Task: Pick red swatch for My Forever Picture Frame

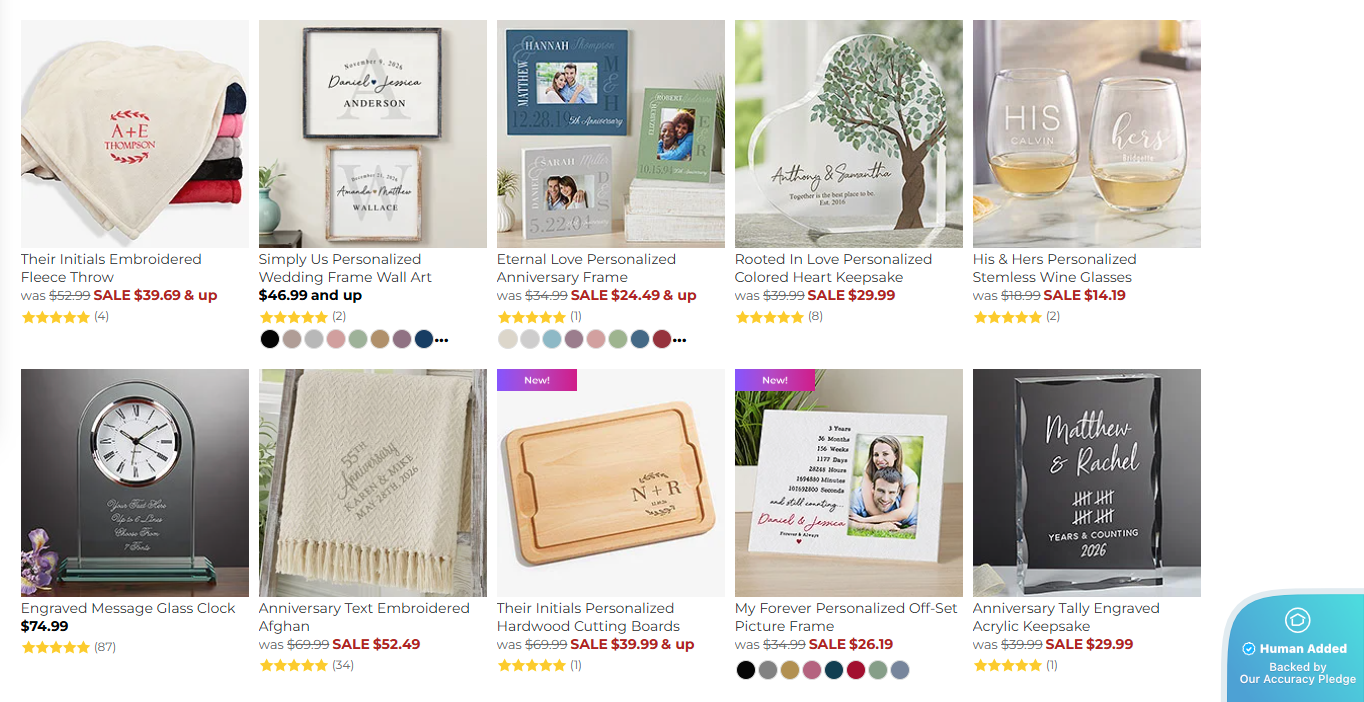Action: pyautogui.click(x=856, y=670)
